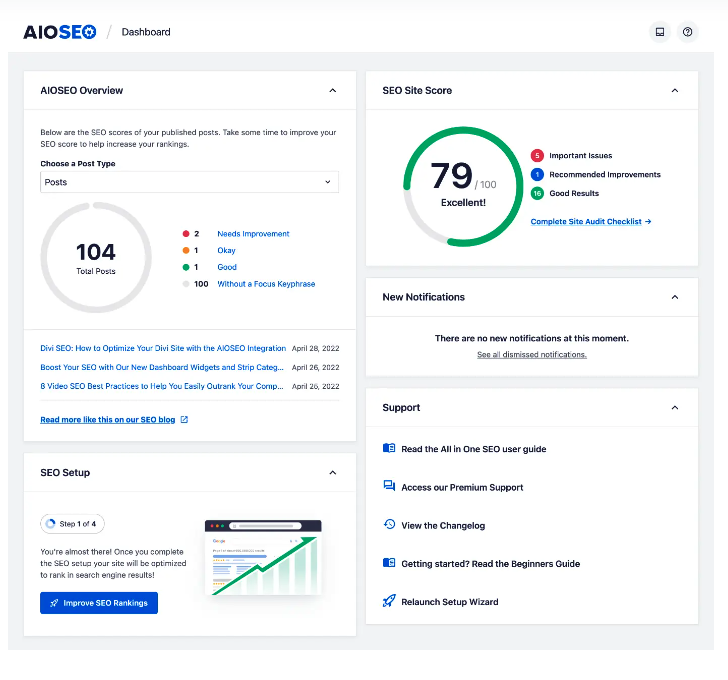The width and height of the screenshot is (728, 680).
Task: Open Read the All in One SEO user guide
Action: click(474, 449)
